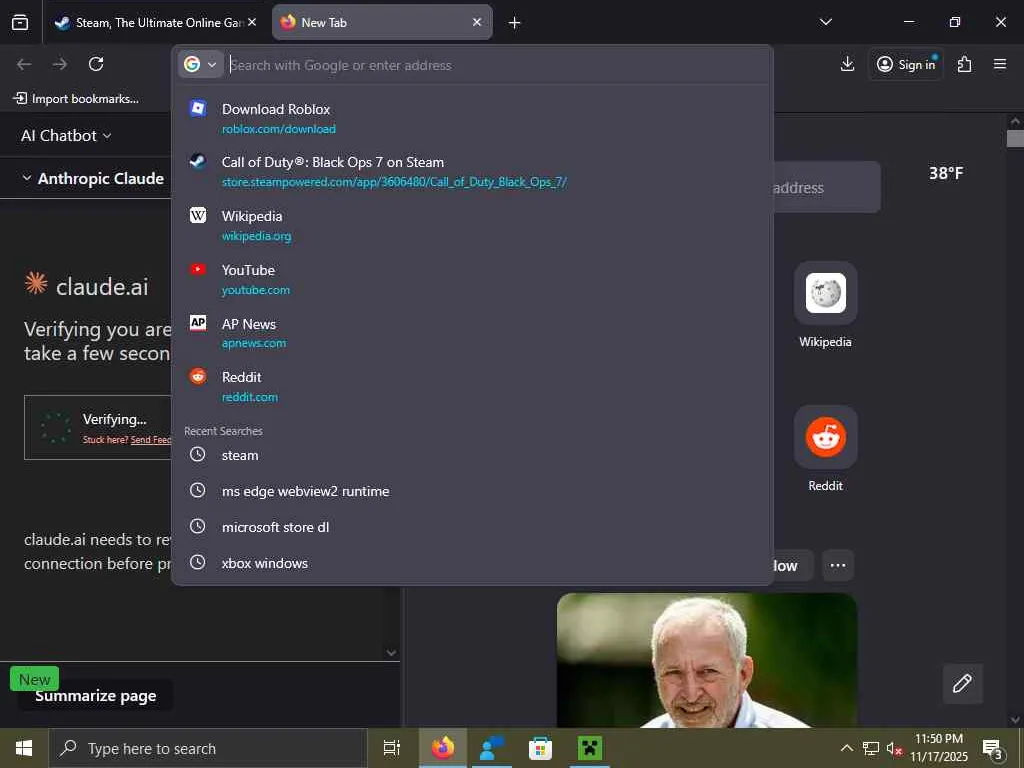Click Import bookmarks in the bookmarks bar
Image resolution: width=1024 pixels, height=768 pixels.
[76, 99]
